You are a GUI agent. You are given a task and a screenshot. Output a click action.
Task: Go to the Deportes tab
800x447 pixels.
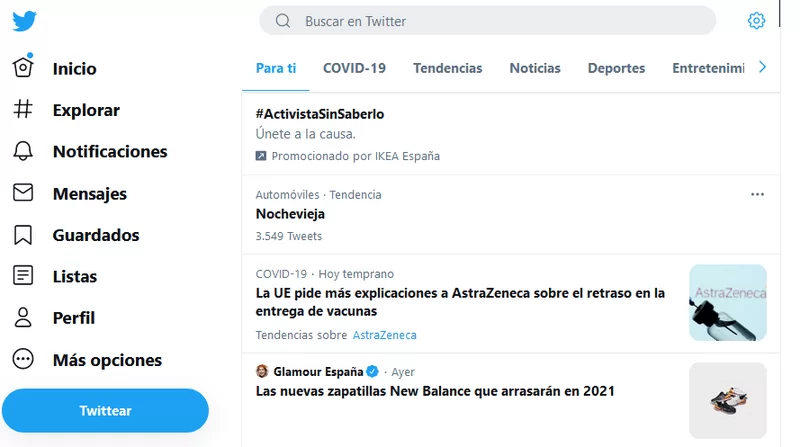616,68
